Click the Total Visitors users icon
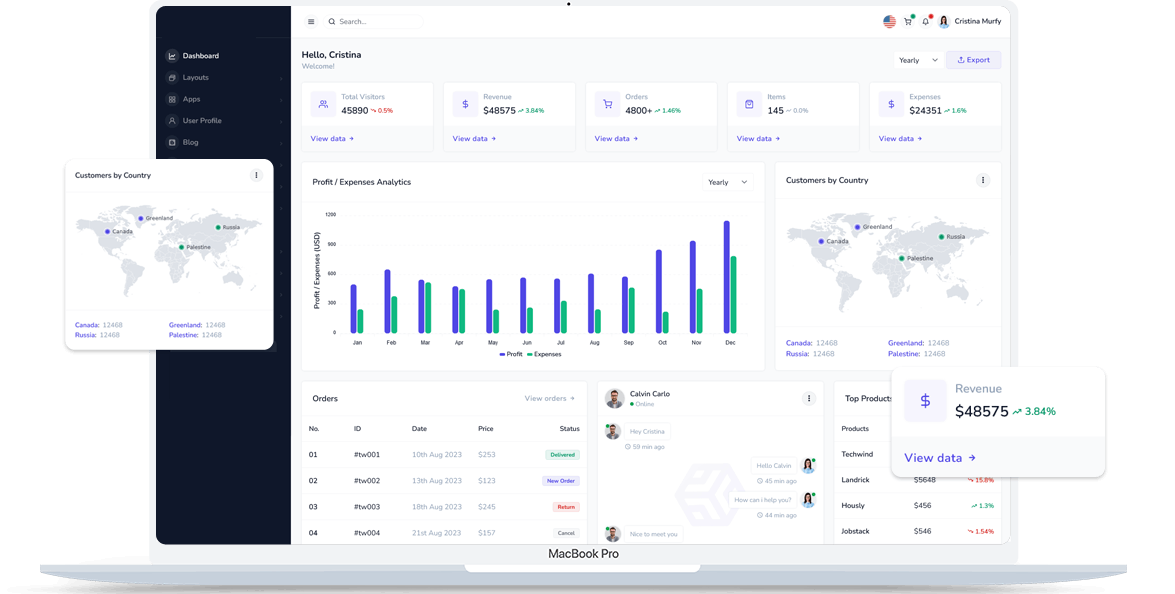 pos(323,104)
